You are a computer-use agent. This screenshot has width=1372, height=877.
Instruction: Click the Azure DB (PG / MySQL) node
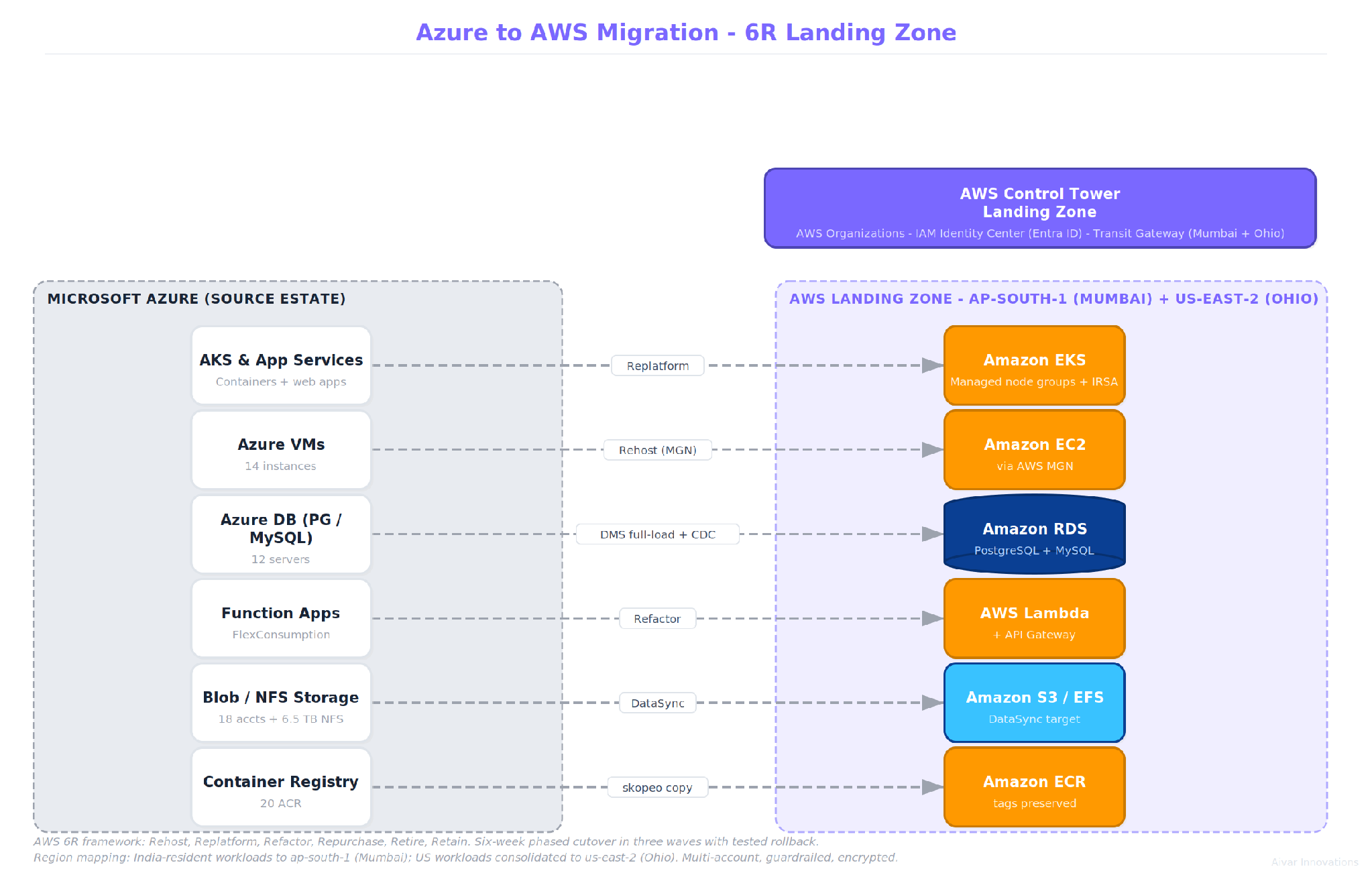281,534
